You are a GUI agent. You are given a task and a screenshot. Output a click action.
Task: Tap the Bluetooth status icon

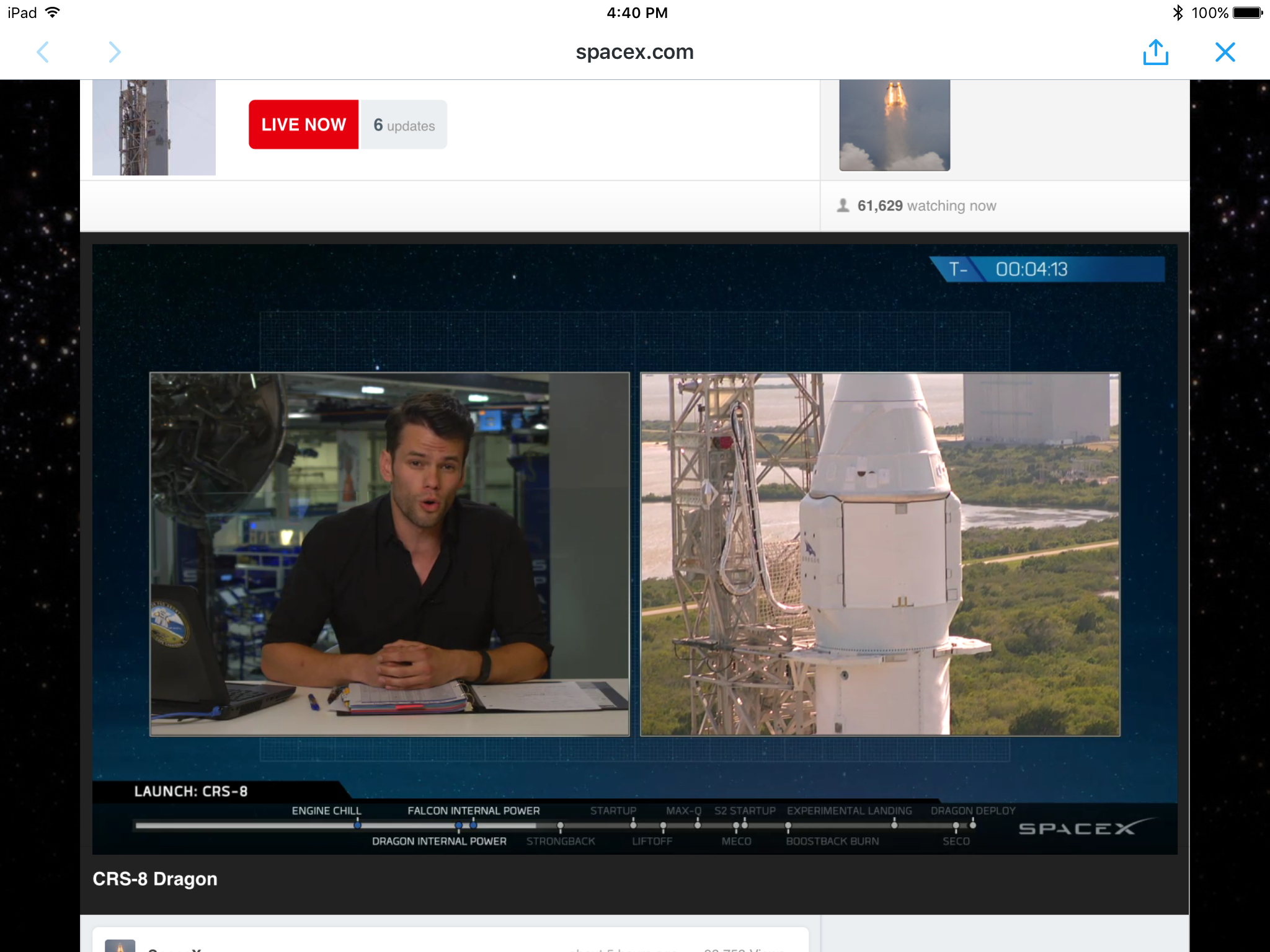click(1178, 12)
